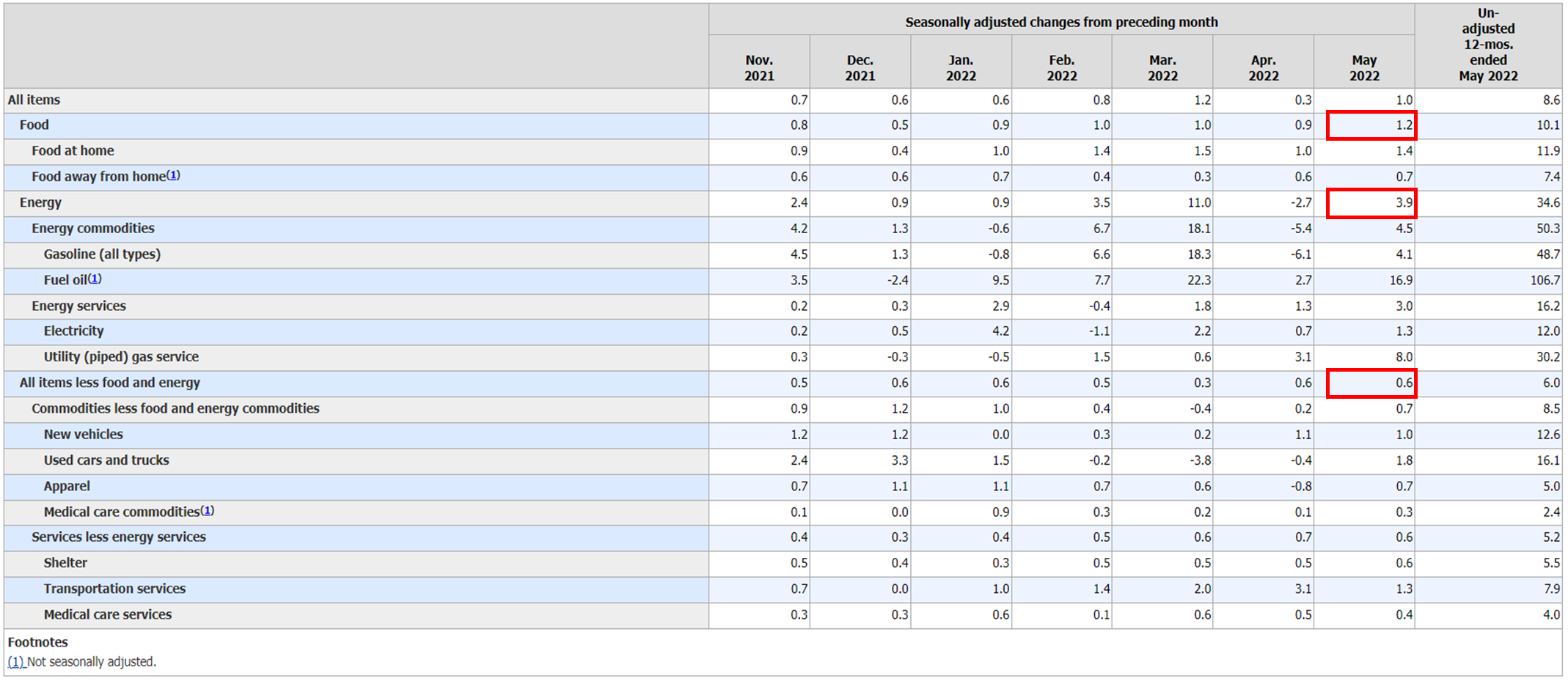
Task: Click the 'Energy commodities' row label
Action: pyautogui.click(x=93, y=228)
